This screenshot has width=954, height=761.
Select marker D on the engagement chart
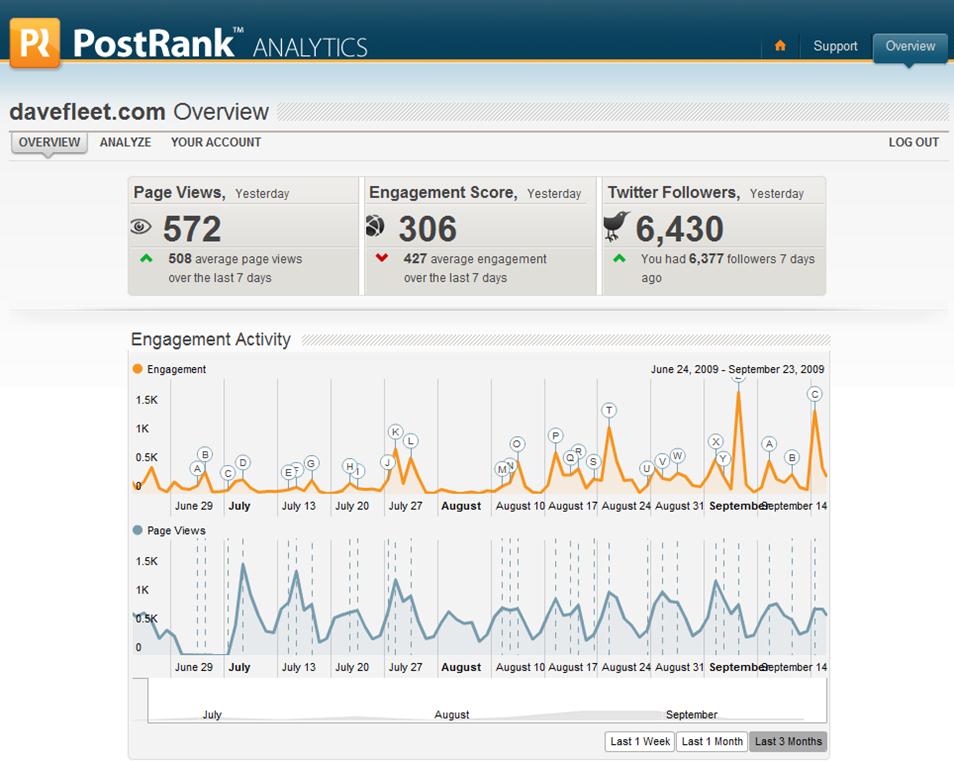coord(243,462)
